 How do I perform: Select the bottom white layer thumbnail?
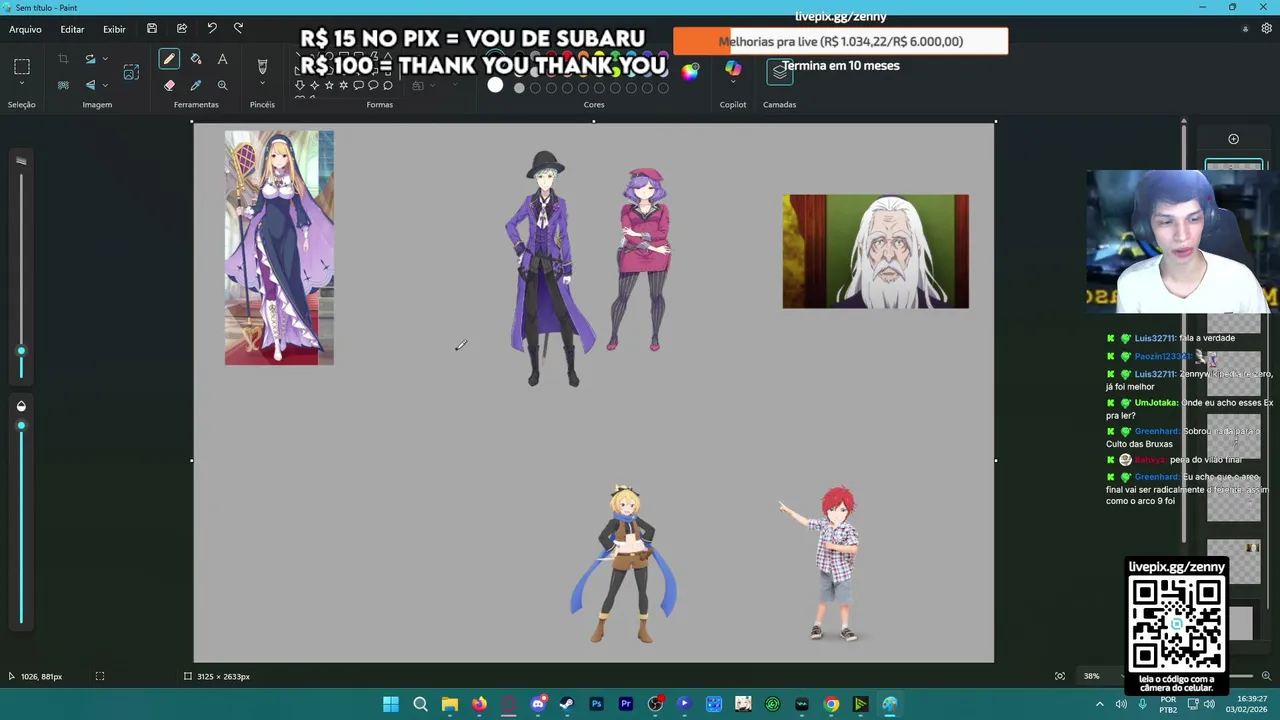pos(1240,623)
